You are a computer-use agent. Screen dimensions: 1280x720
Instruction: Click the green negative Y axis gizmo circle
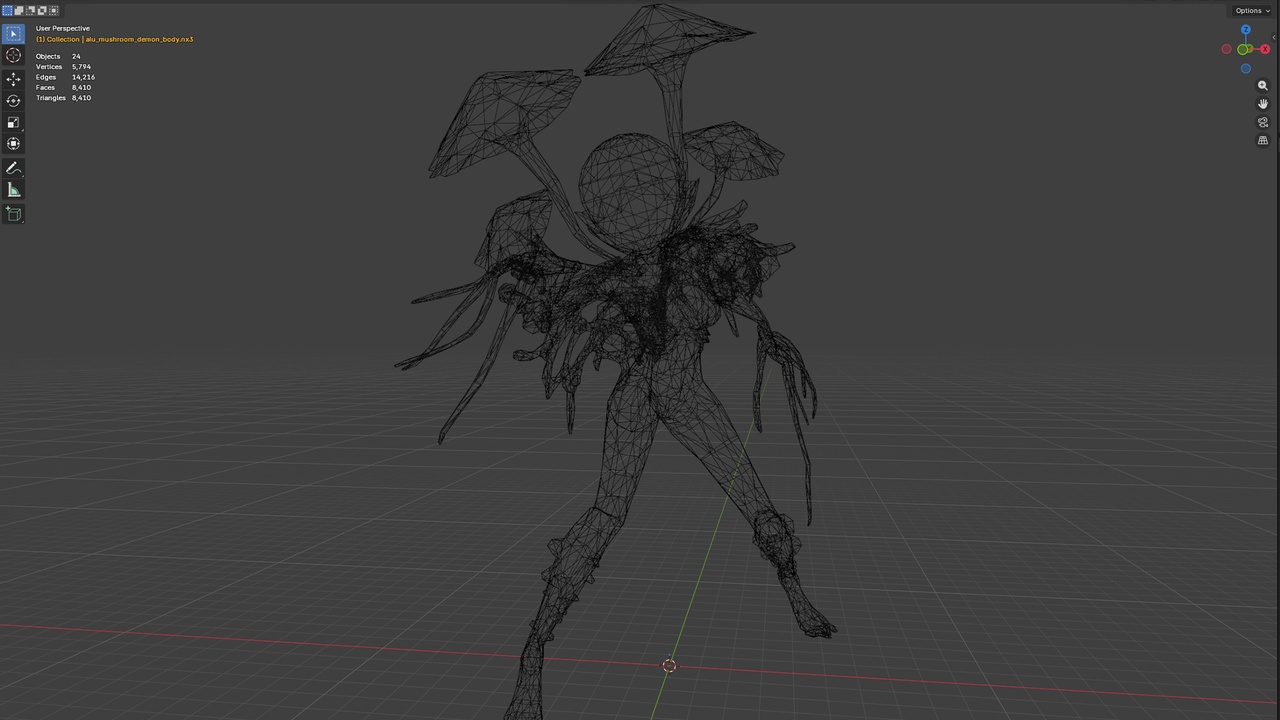(x=1243, y=49)
